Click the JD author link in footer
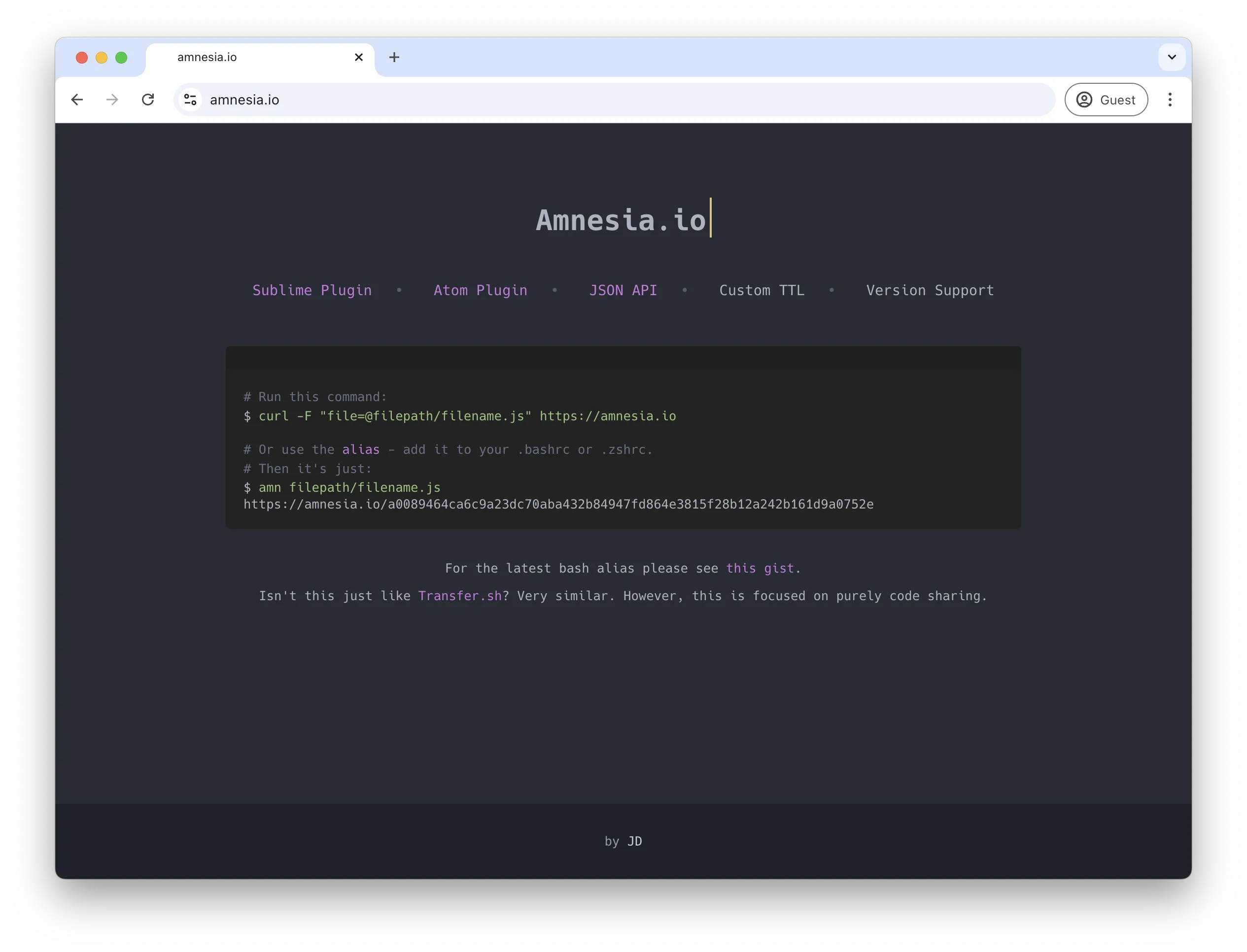The height and width of the screenshot is (952, 1247). [x=634, y=841]
